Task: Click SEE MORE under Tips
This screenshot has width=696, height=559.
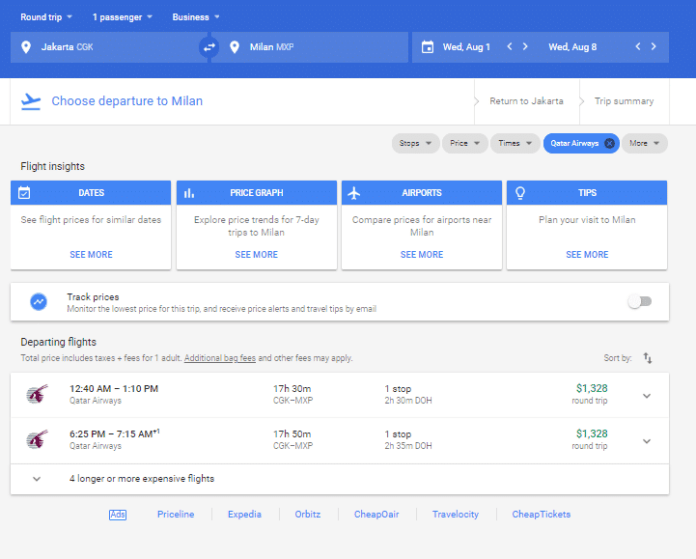Action: click(x=587, y=255)
